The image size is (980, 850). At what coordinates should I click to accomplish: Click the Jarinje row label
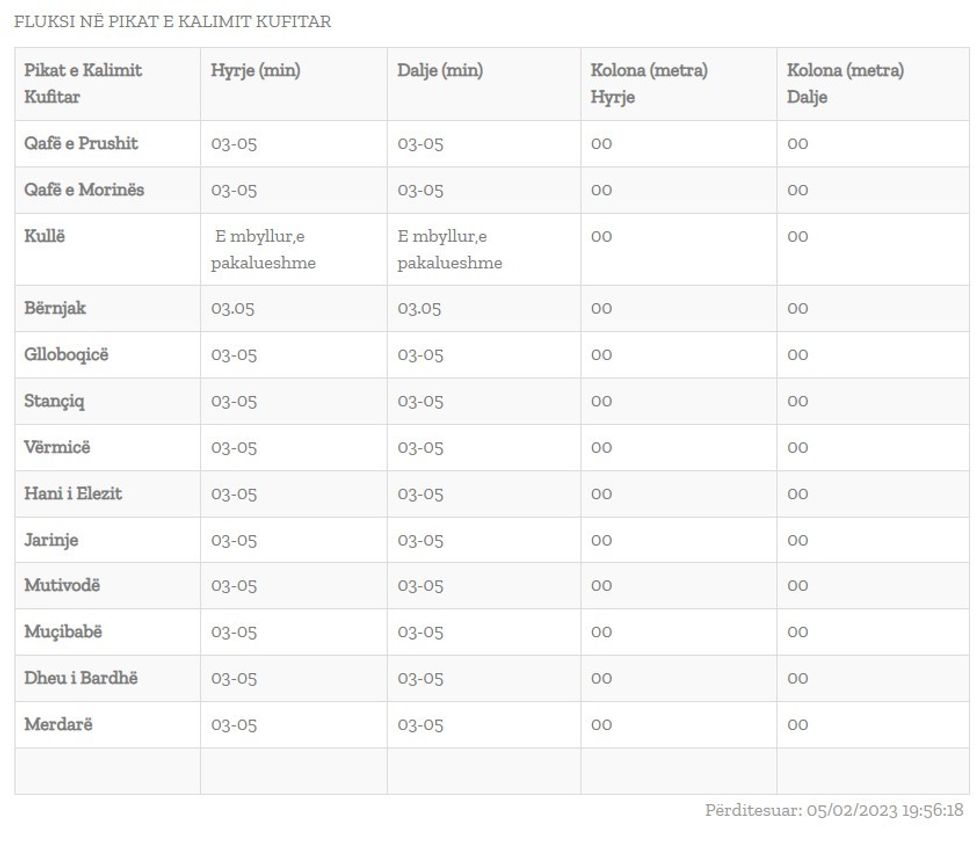click(x=51, y=540)
